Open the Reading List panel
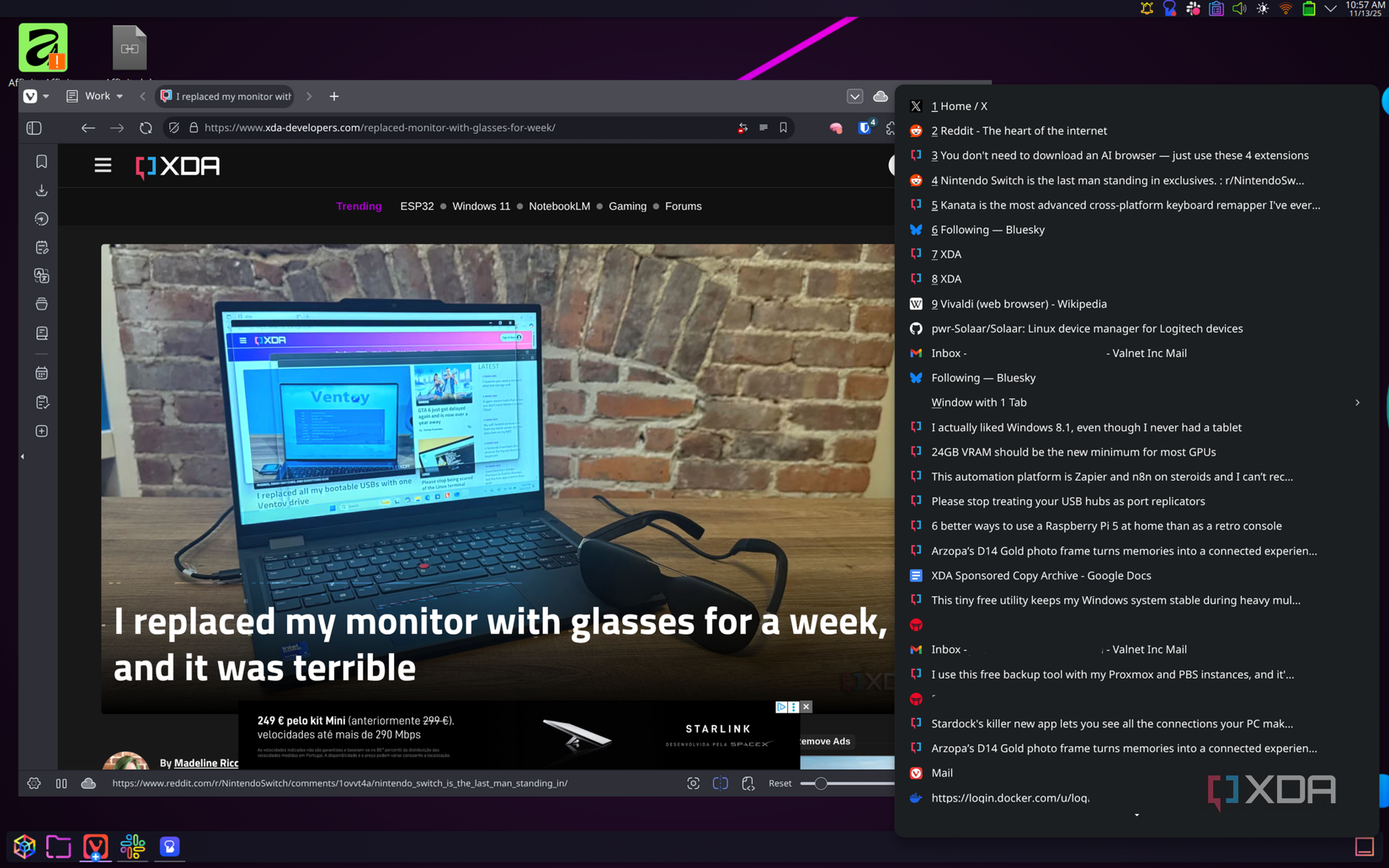 pos(41,333)
